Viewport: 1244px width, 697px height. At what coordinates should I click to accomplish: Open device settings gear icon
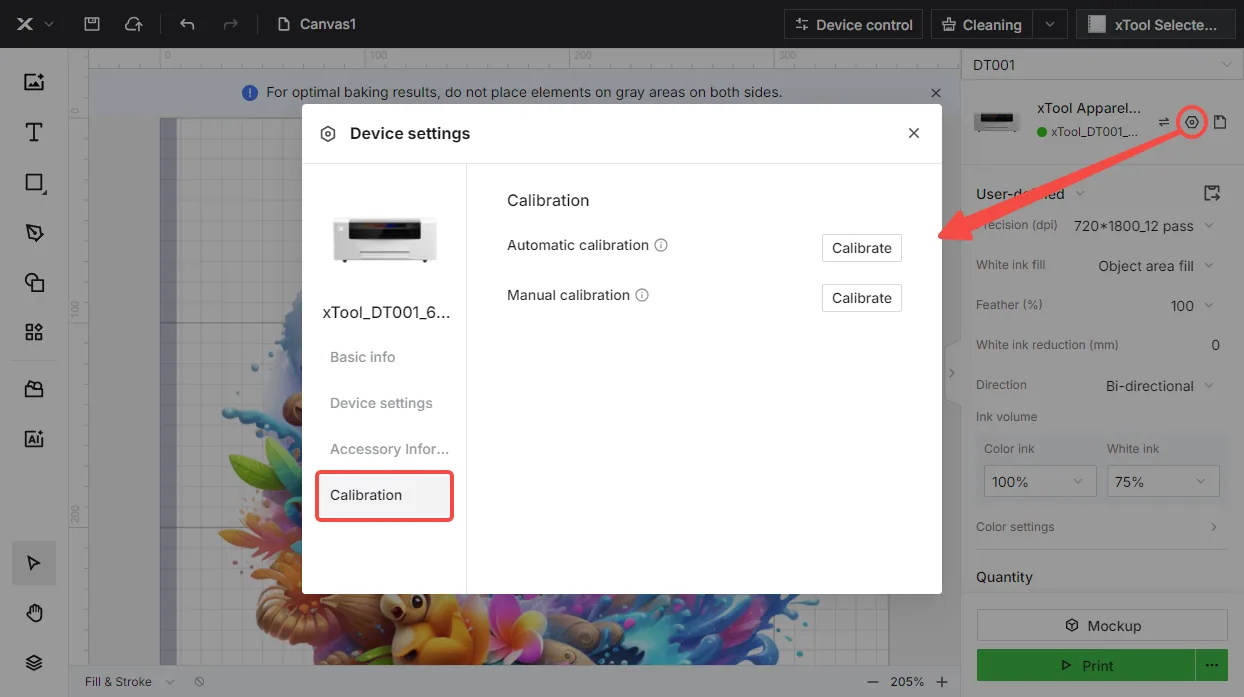point(1191,122)
